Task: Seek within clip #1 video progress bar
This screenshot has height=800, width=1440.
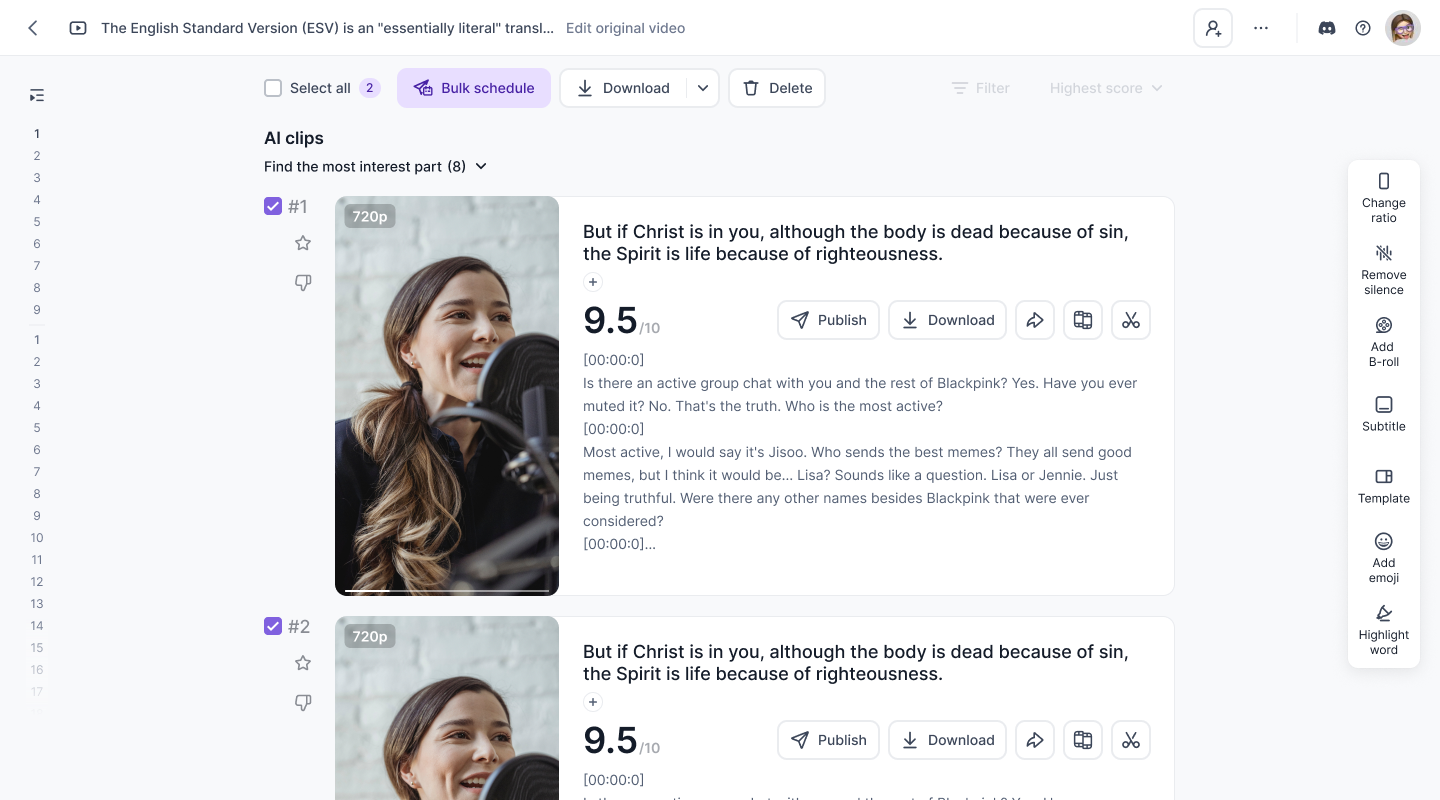Action: coord(447,590)
